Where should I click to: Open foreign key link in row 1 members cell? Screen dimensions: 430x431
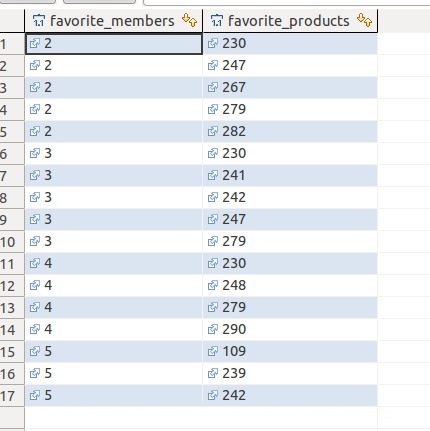click(x=35, y=43)
